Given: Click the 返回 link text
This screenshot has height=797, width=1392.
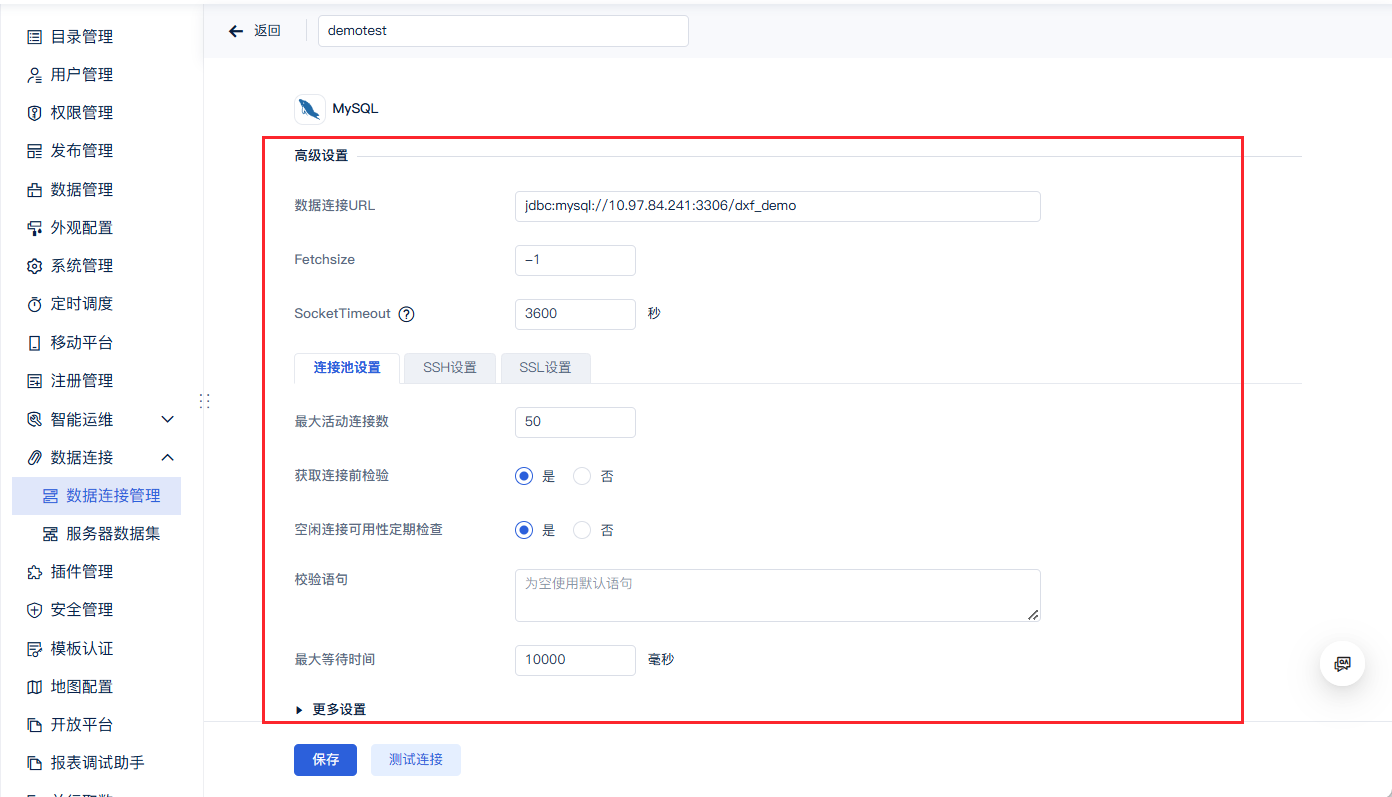Looking at the screenshot, I should [267, 31].
